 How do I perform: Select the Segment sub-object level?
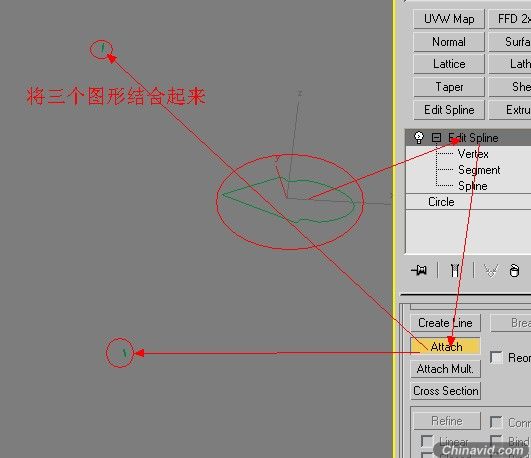coord(479,170)
